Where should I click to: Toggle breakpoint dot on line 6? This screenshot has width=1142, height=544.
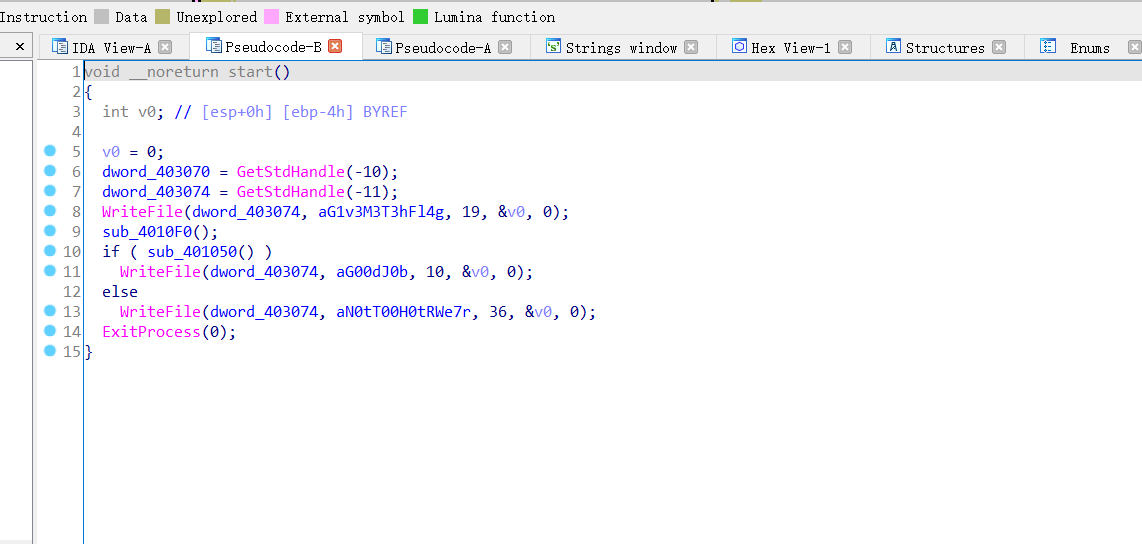[50, 170]
